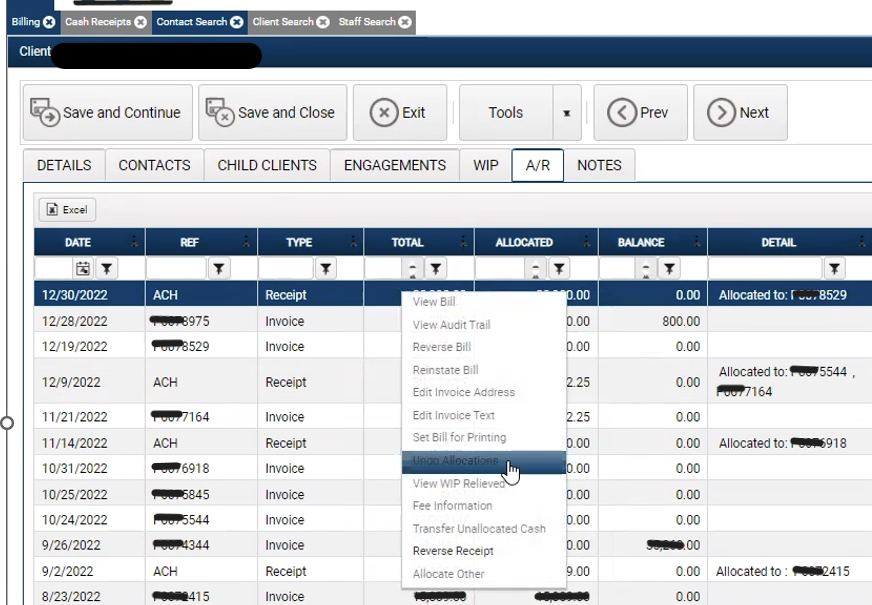Select the 12/28/2022 invoice date cell
This screenshot has height=605, width=872.
(x=90, y=321)
